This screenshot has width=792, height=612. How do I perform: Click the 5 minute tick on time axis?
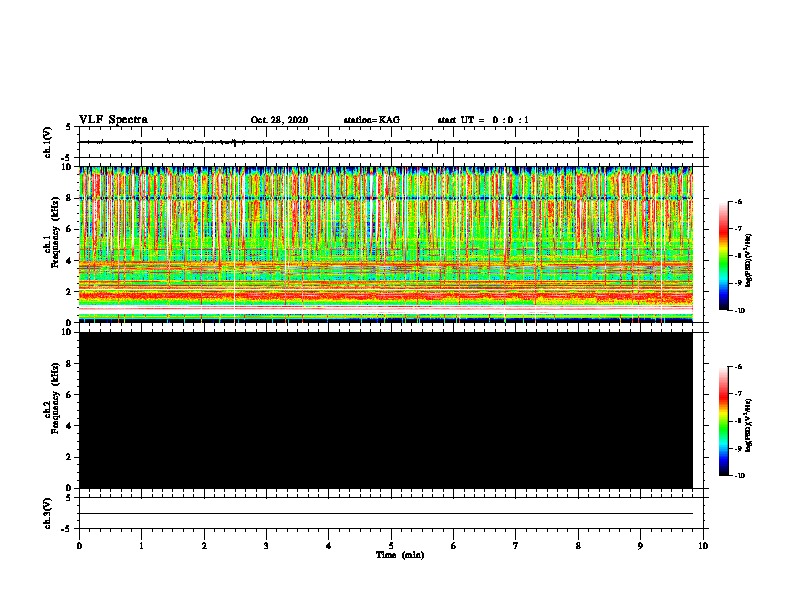pyautogui.click(x=391, y=546)
